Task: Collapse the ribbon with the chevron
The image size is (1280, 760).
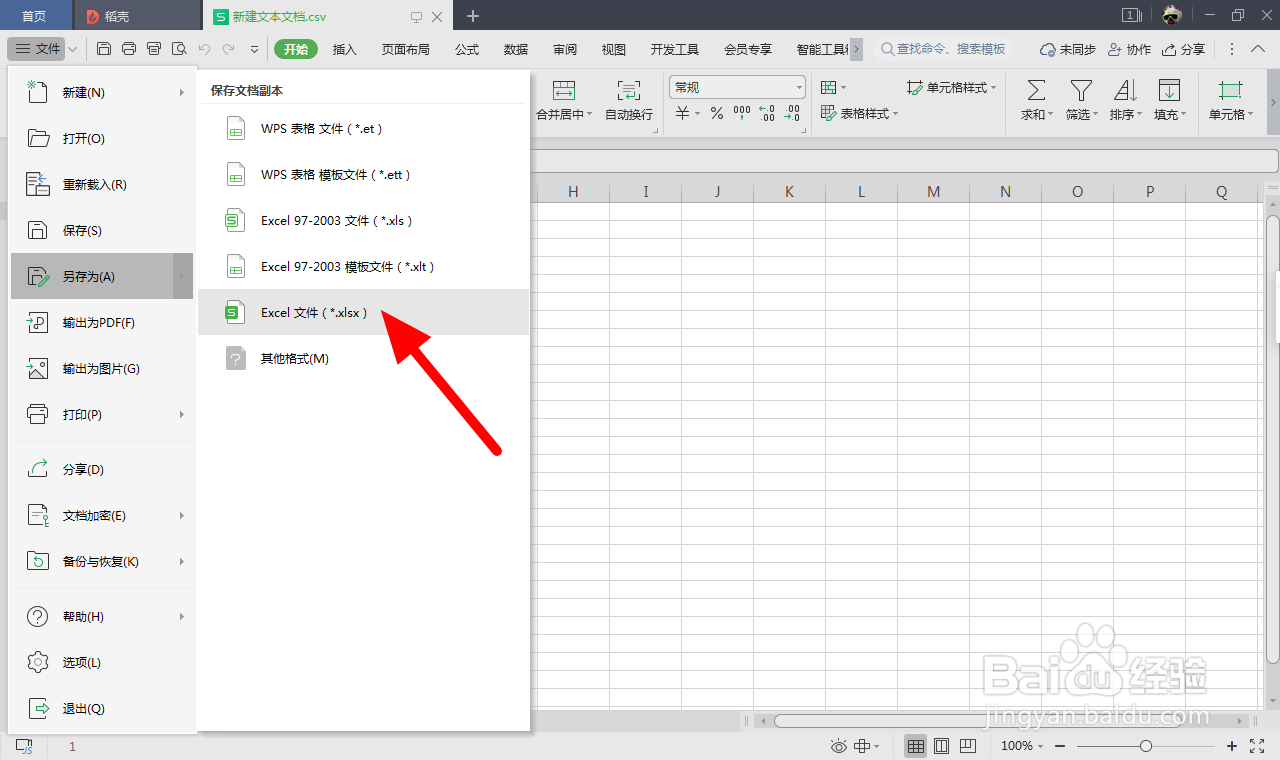Action: pos(1258,49)
